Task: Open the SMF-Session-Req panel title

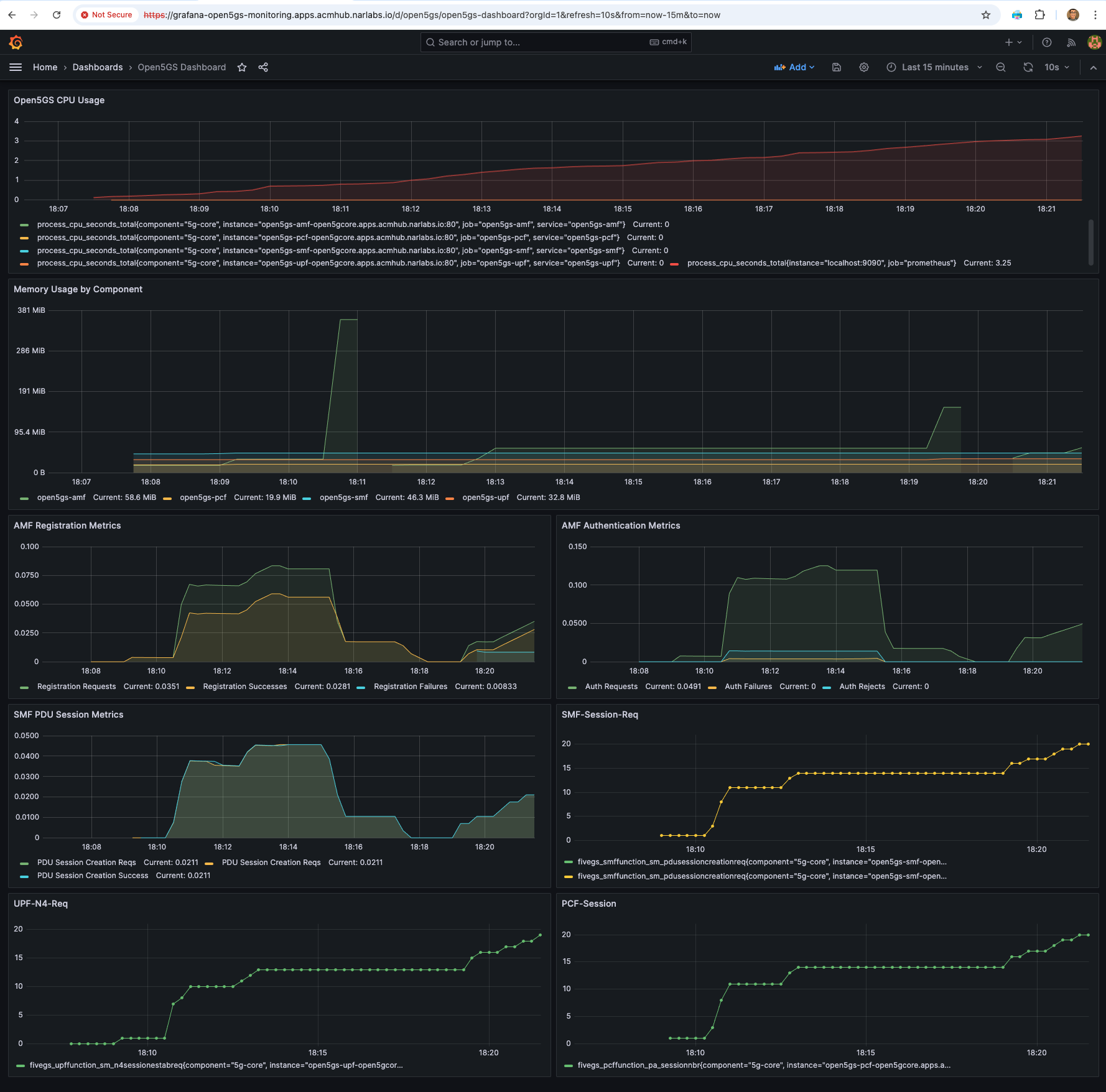Action: point(600,715)
